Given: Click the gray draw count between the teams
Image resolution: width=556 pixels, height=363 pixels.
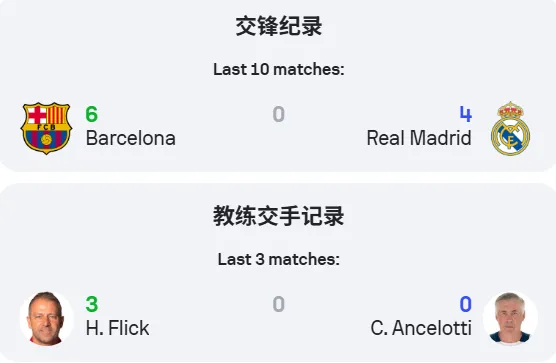Looking at the screenshot, I should coord(279,114).
